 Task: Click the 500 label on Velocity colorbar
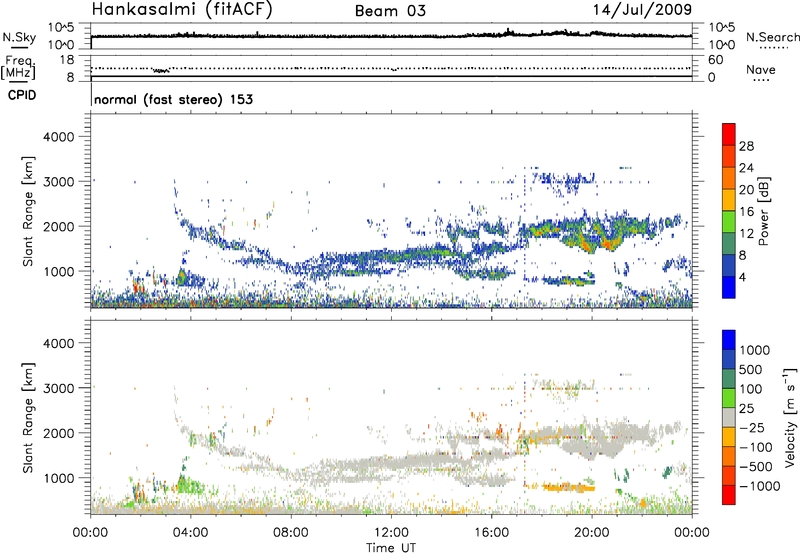(x=751, y=369)
